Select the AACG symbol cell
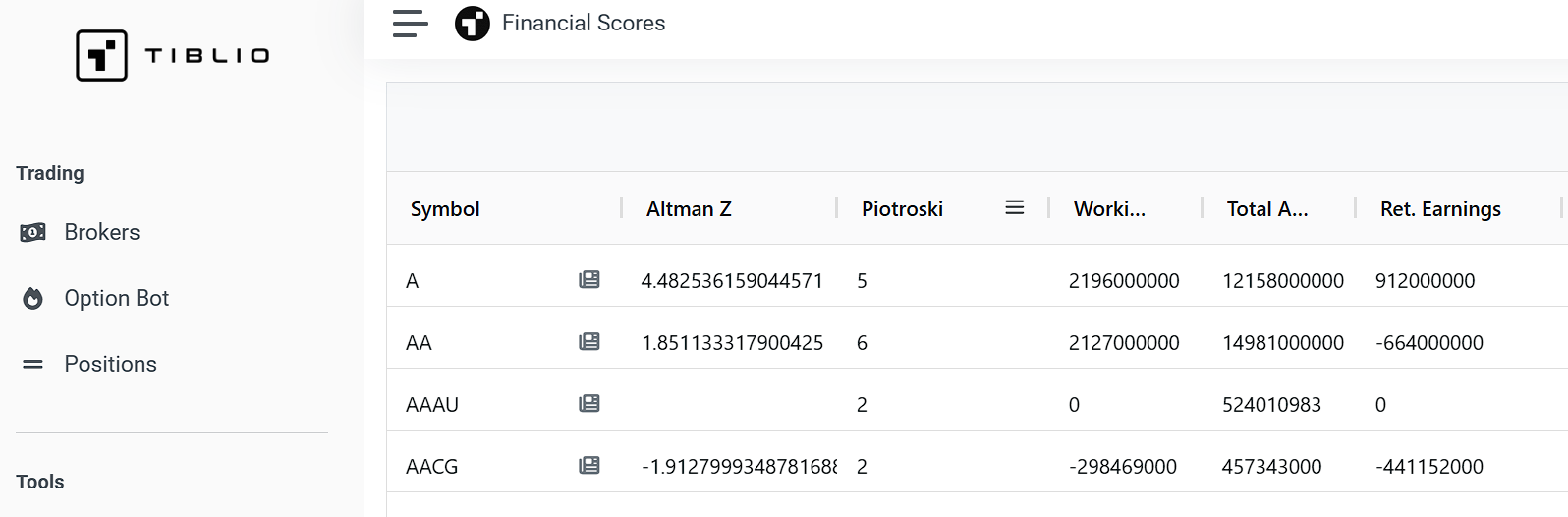The width and height of the screenshot is (1568, 517). (x=432, y=467)
